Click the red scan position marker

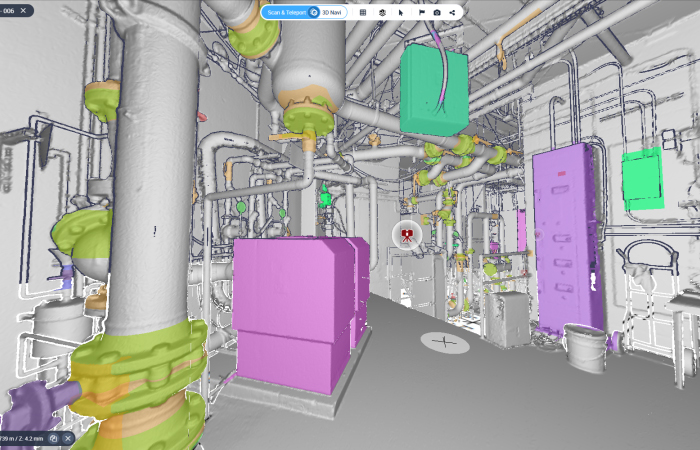(407, 236)
